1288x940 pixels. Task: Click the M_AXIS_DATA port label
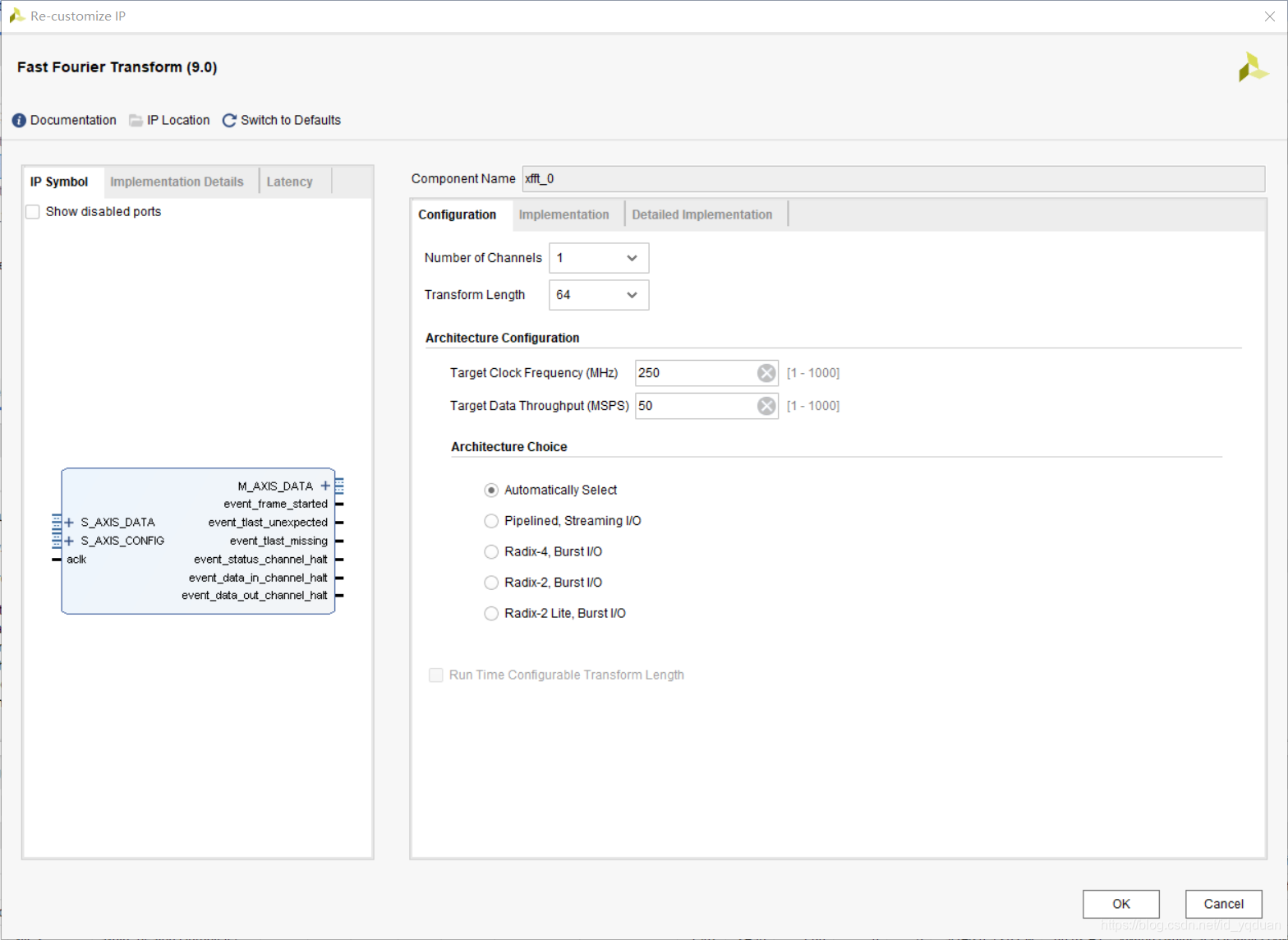tap(275, 486)
